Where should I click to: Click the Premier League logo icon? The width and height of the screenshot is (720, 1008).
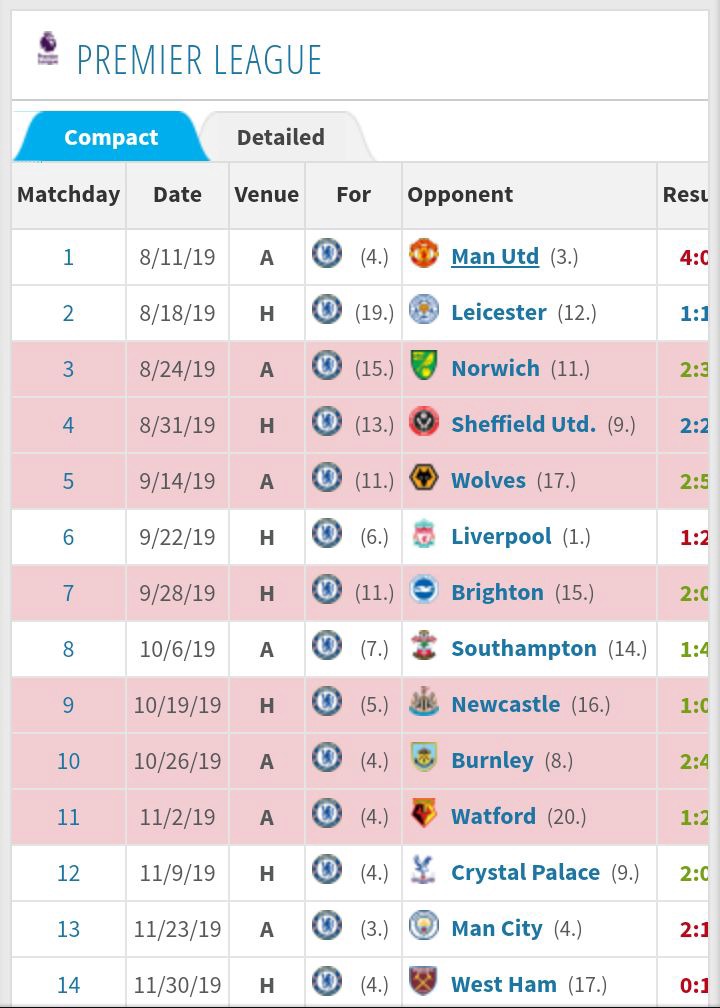48,49
